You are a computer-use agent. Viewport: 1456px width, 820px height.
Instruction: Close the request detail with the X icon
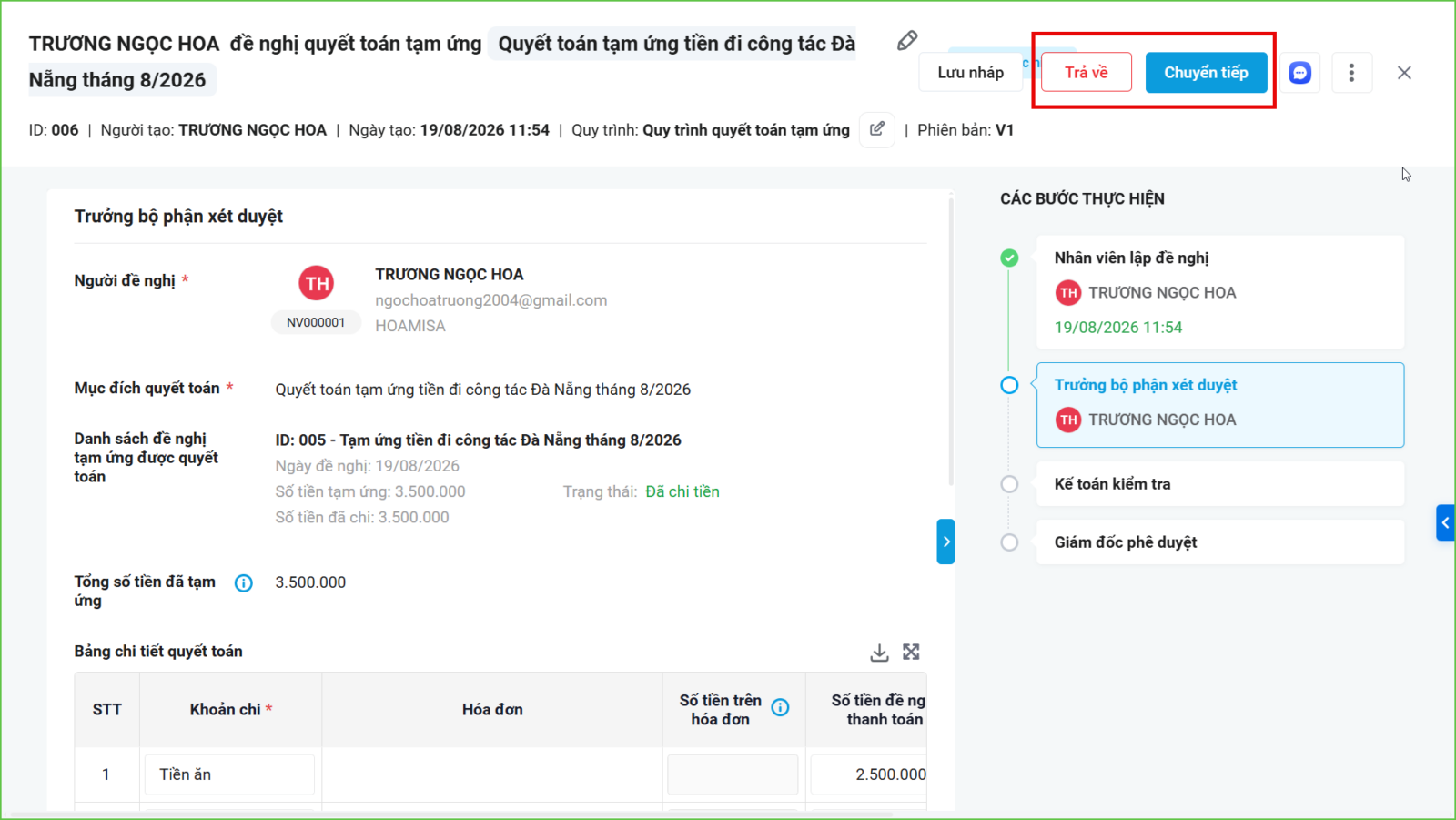tap(1404, 73)
